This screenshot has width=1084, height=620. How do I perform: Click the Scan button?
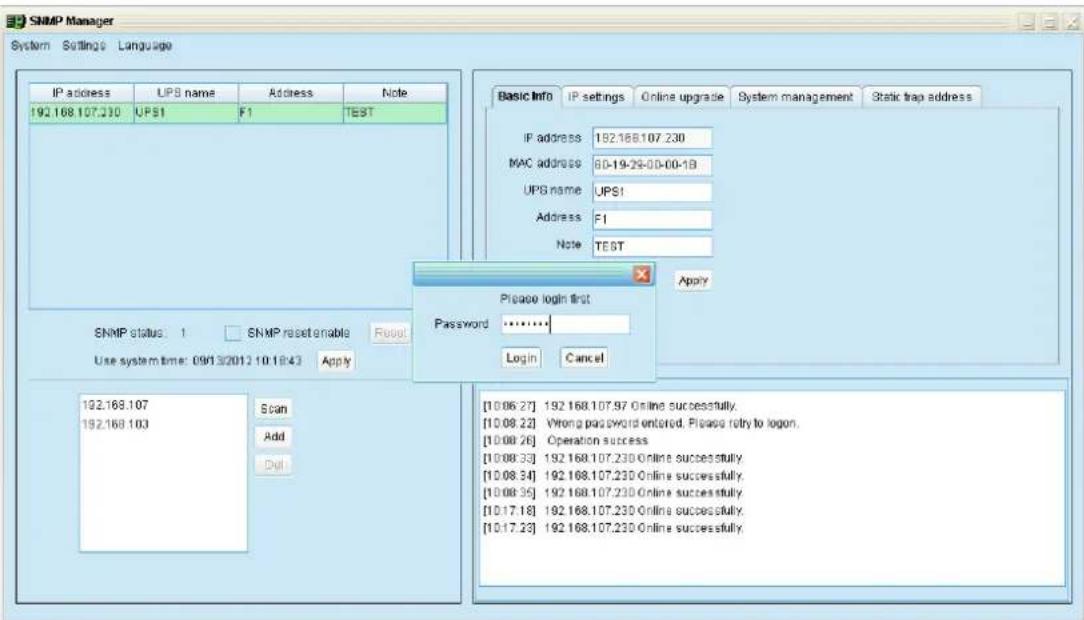click(x=274, y=409)
